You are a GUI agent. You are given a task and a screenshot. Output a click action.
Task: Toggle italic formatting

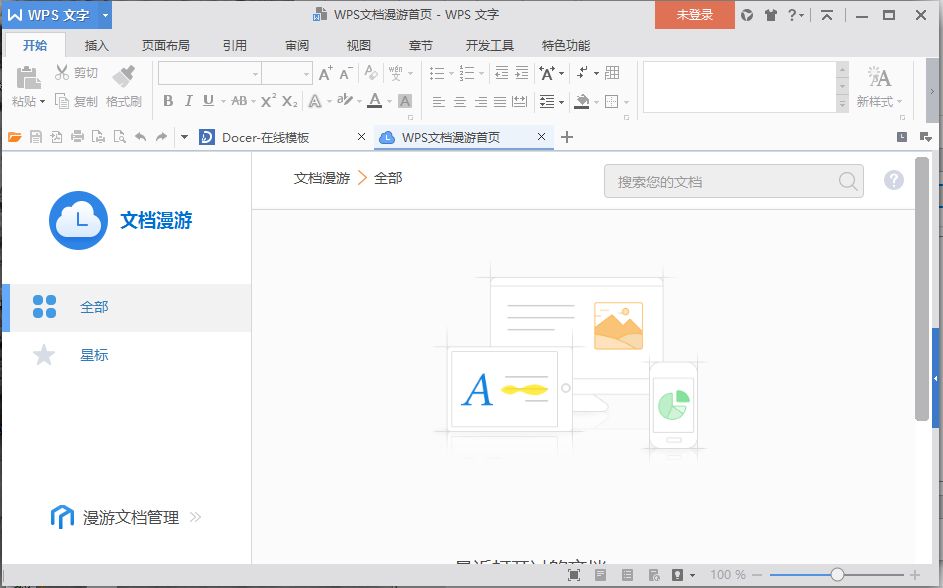[x=189, y=100]
